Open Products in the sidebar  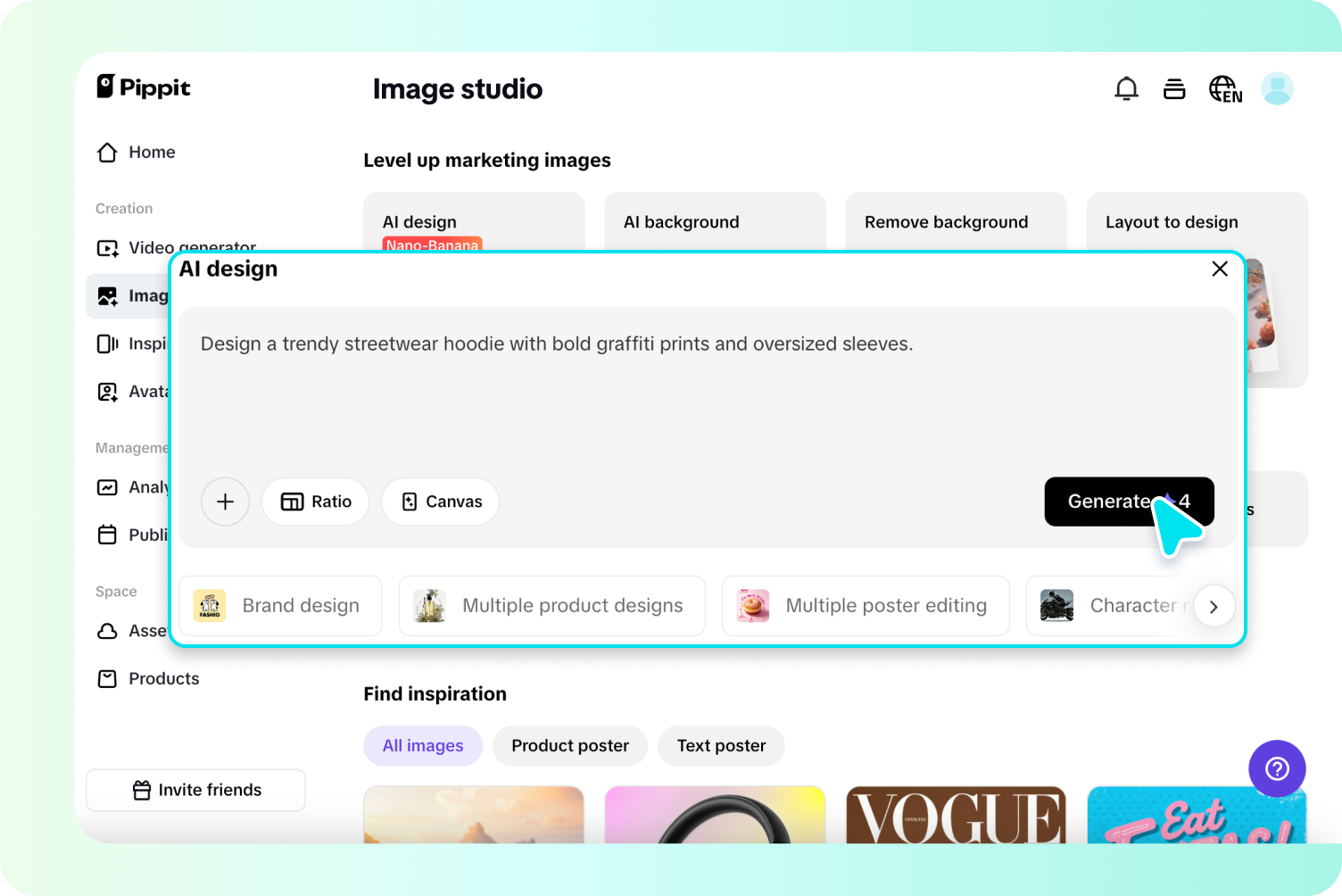click(x=148, y=679)
